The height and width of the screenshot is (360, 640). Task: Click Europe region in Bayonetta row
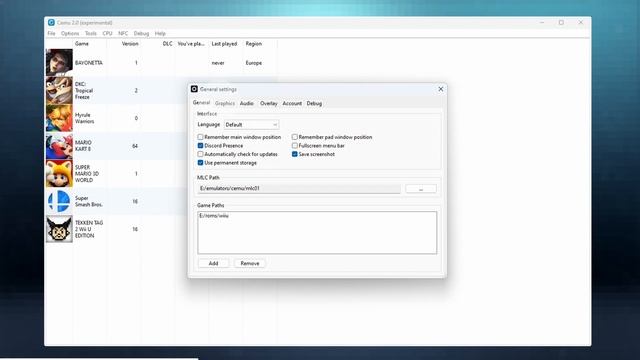click(x=253, y=63)
